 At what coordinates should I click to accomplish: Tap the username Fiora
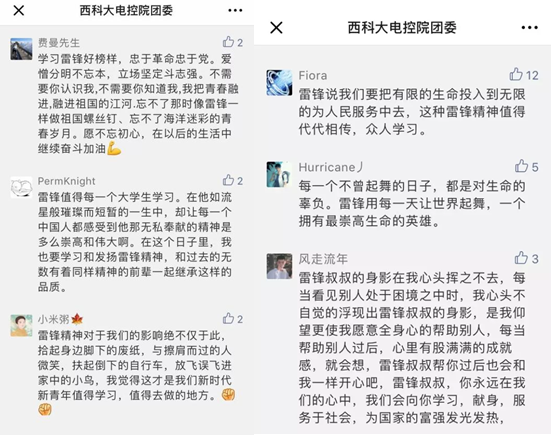pyautogui.click(x=313, y=76)
